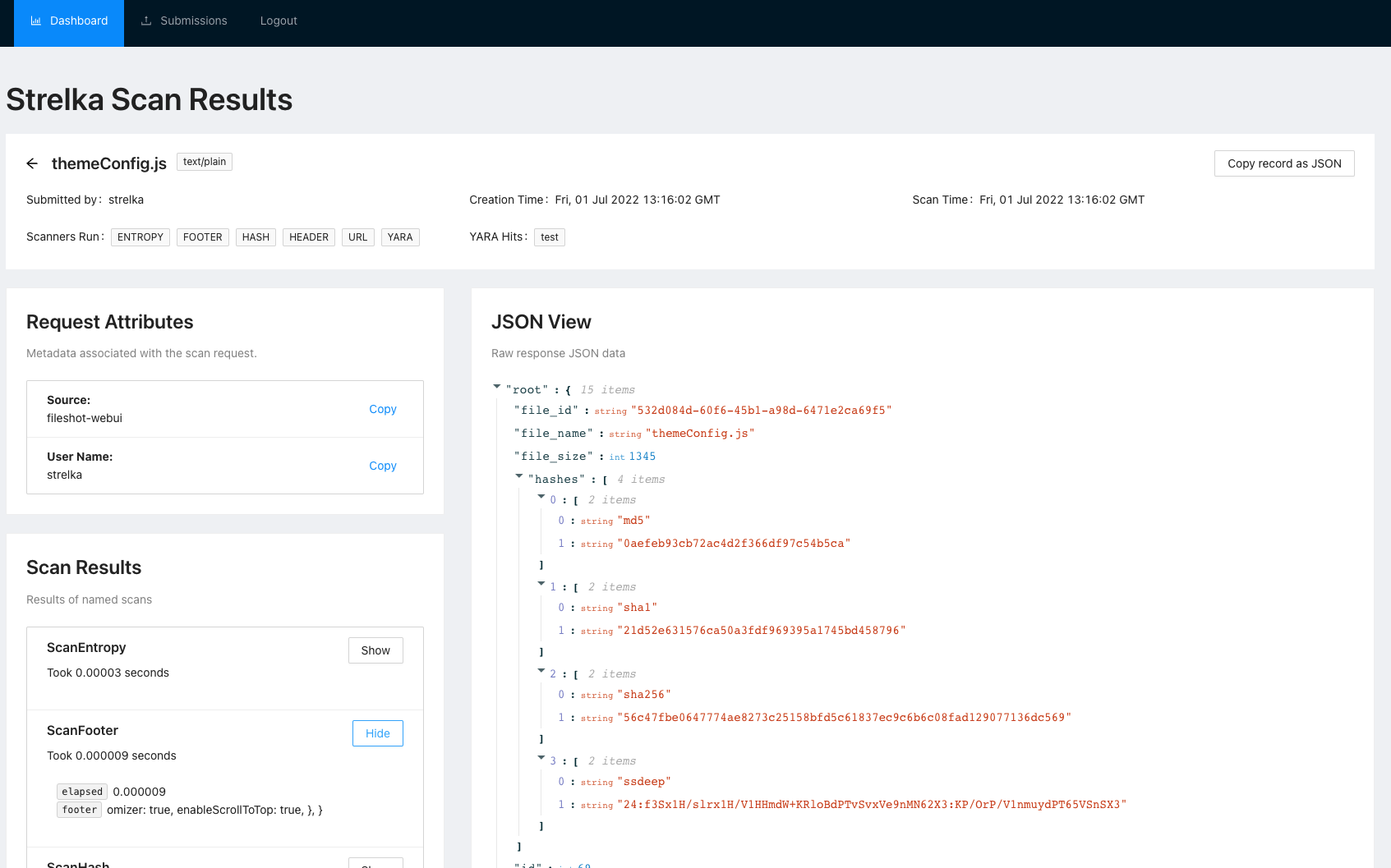
Task: Click the md5 hash value string
Action: point(734,544)
